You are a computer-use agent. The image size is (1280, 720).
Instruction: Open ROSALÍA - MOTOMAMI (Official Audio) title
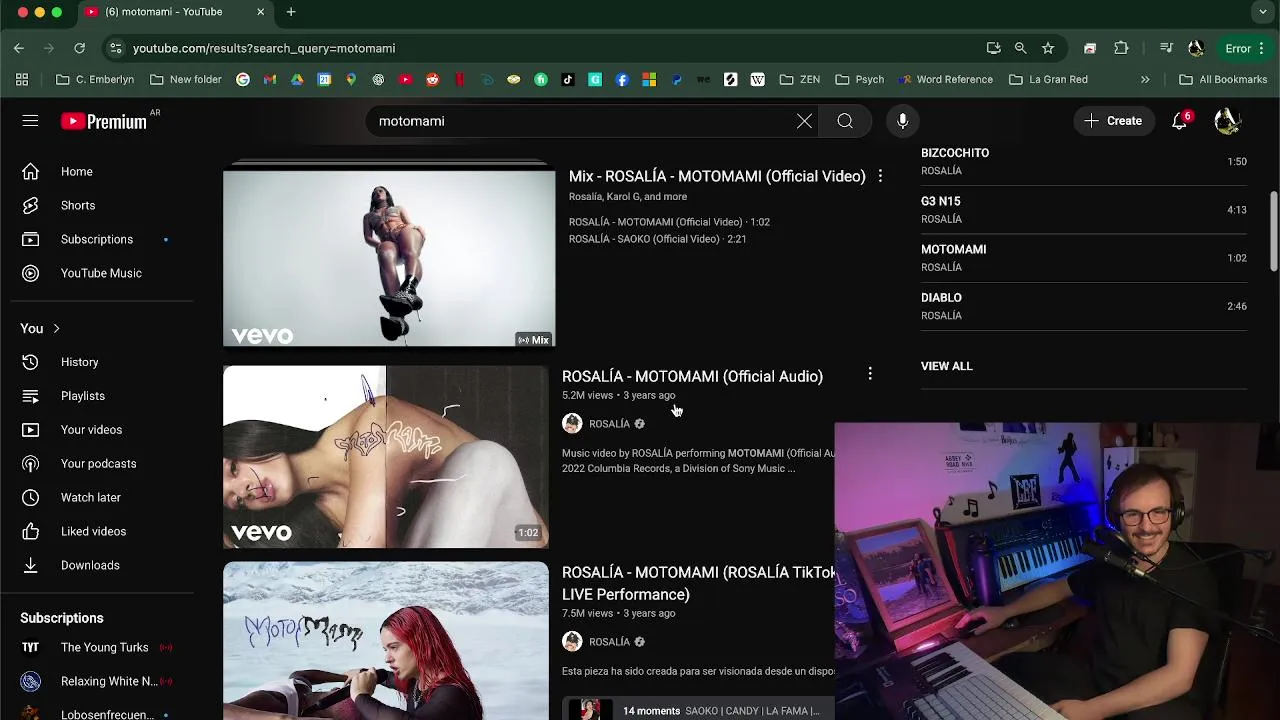point(692,376)
